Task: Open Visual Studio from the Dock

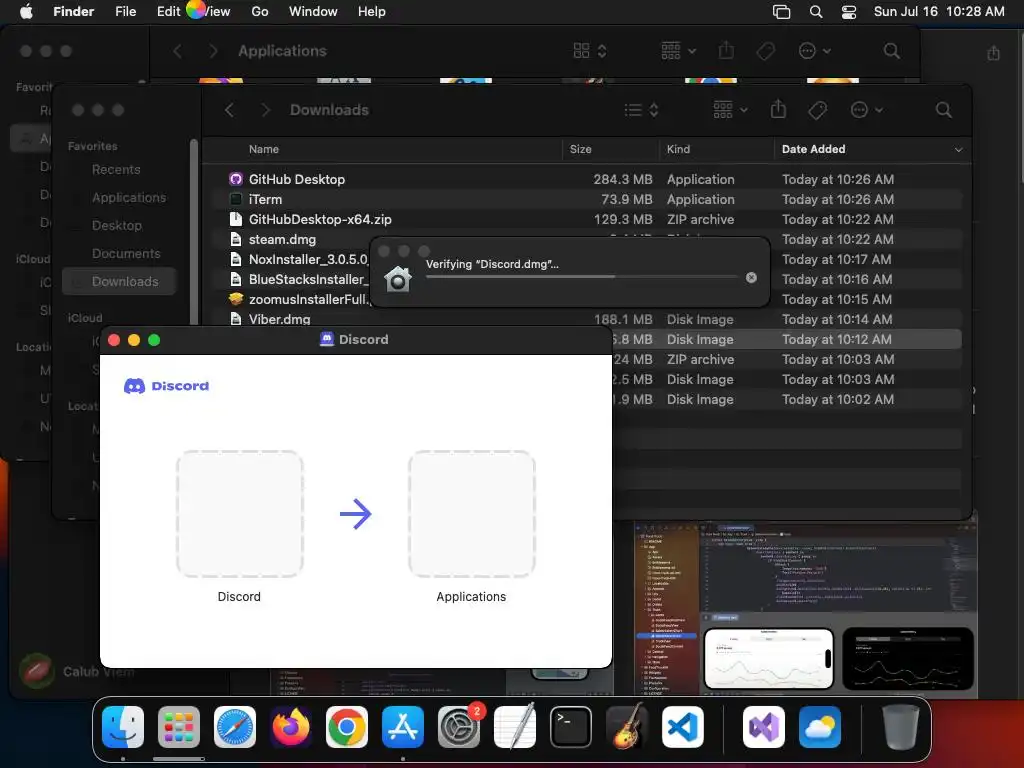Action: (x=763, y=727)
